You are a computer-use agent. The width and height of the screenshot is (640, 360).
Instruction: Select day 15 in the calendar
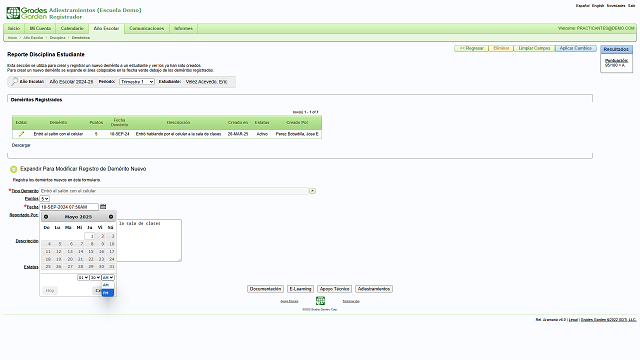(x=90, y=252)
